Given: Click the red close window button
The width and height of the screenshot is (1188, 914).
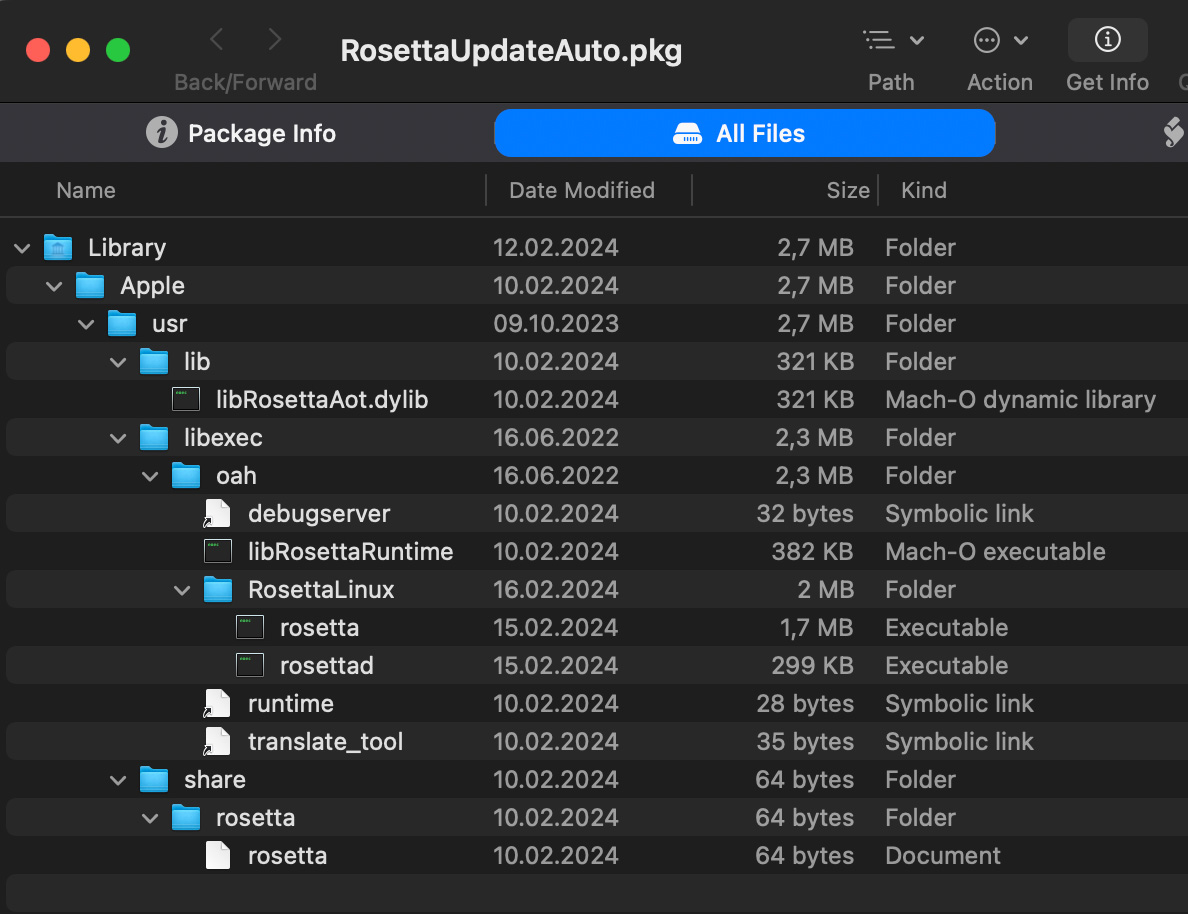Looking at the screenshot, I should (x=38, y=49).
